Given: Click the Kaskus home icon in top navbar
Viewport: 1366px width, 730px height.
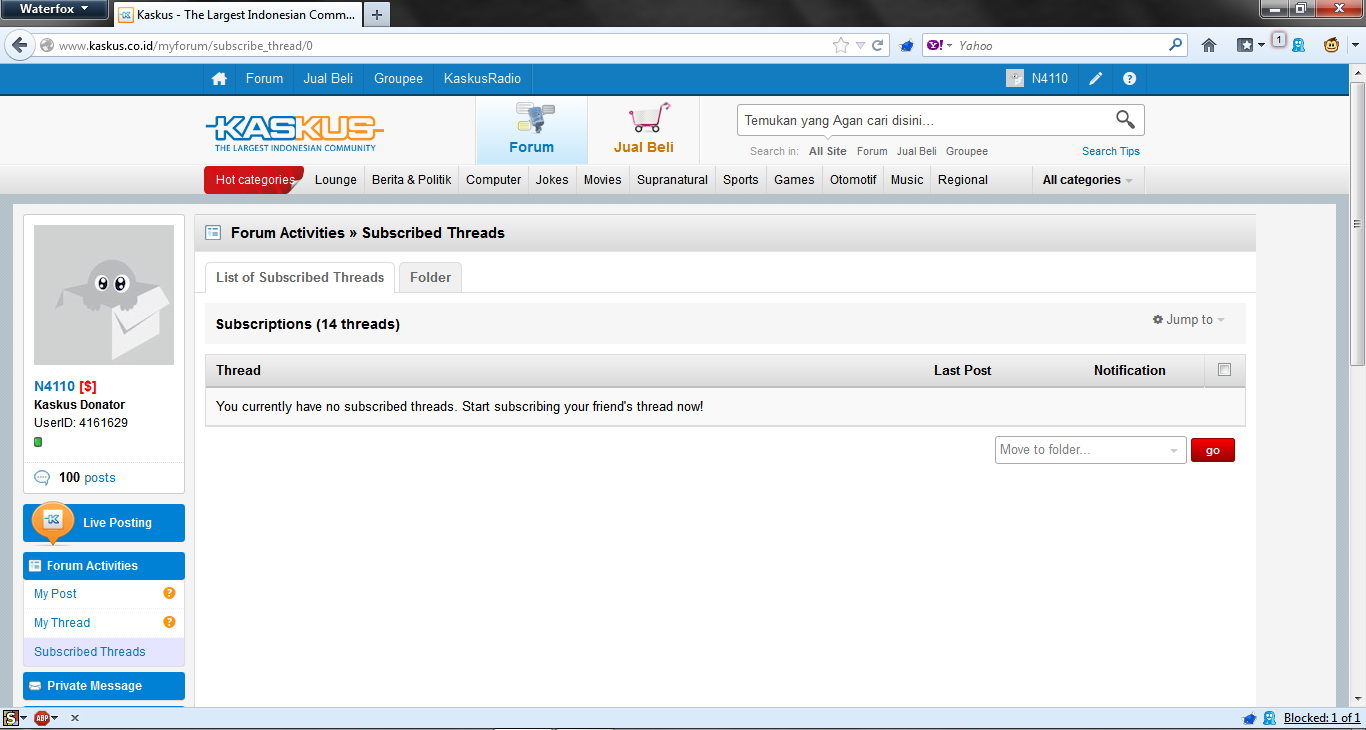Looking at the screenshot, I should [219, 79].
